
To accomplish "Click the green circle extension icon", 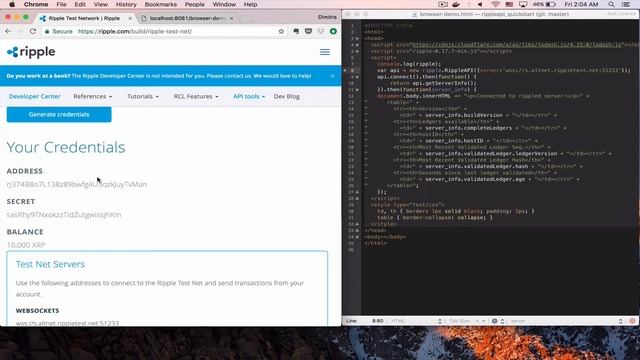I will click(x=333, y=31).
